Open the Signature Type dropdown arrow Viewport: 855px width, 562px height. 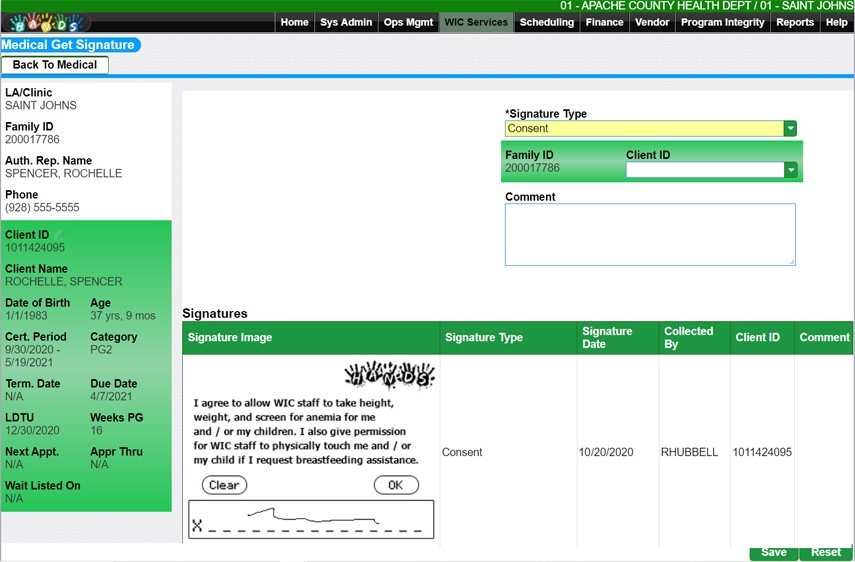(x=790, y=129)
